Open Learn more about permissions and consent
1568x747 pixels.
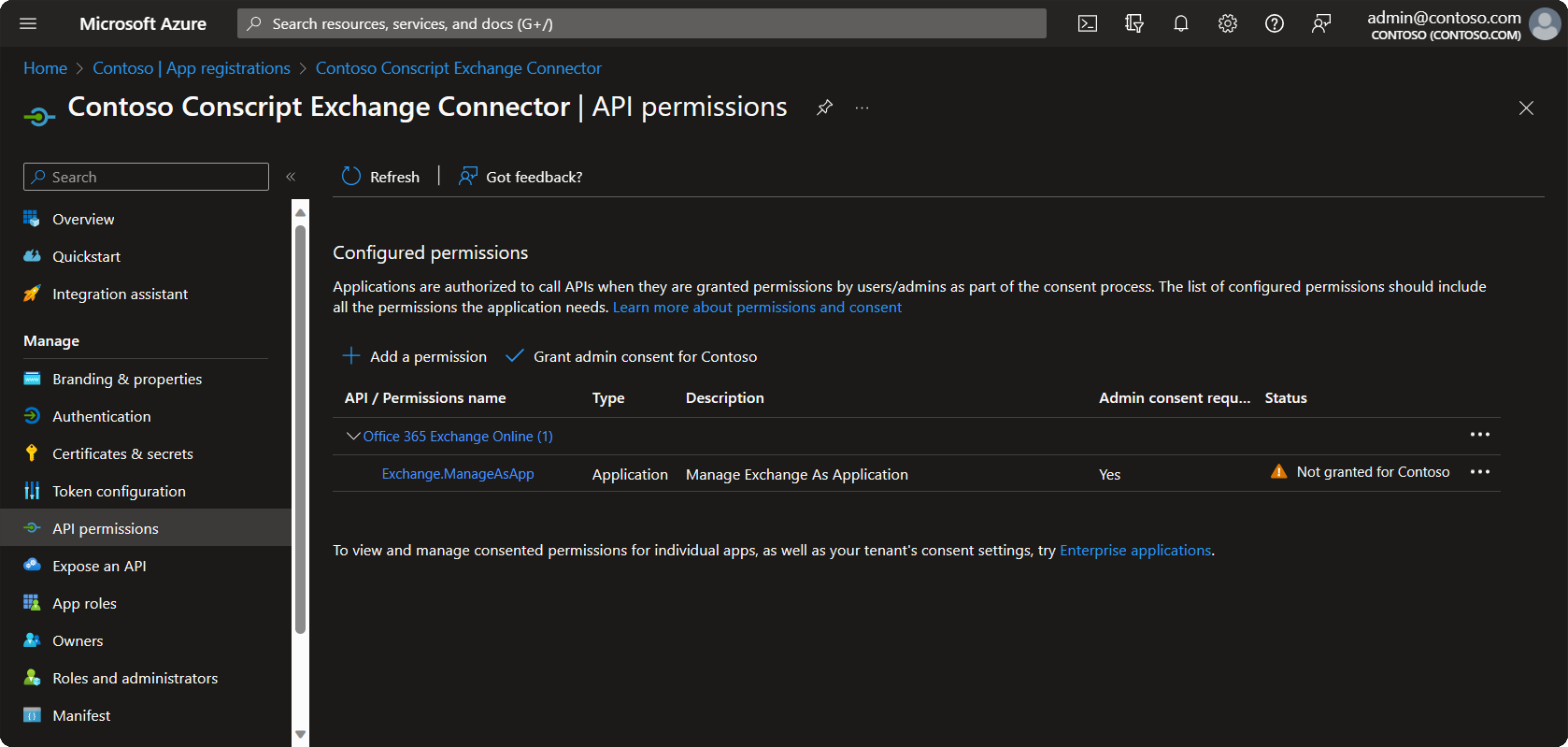click(757, 307)
